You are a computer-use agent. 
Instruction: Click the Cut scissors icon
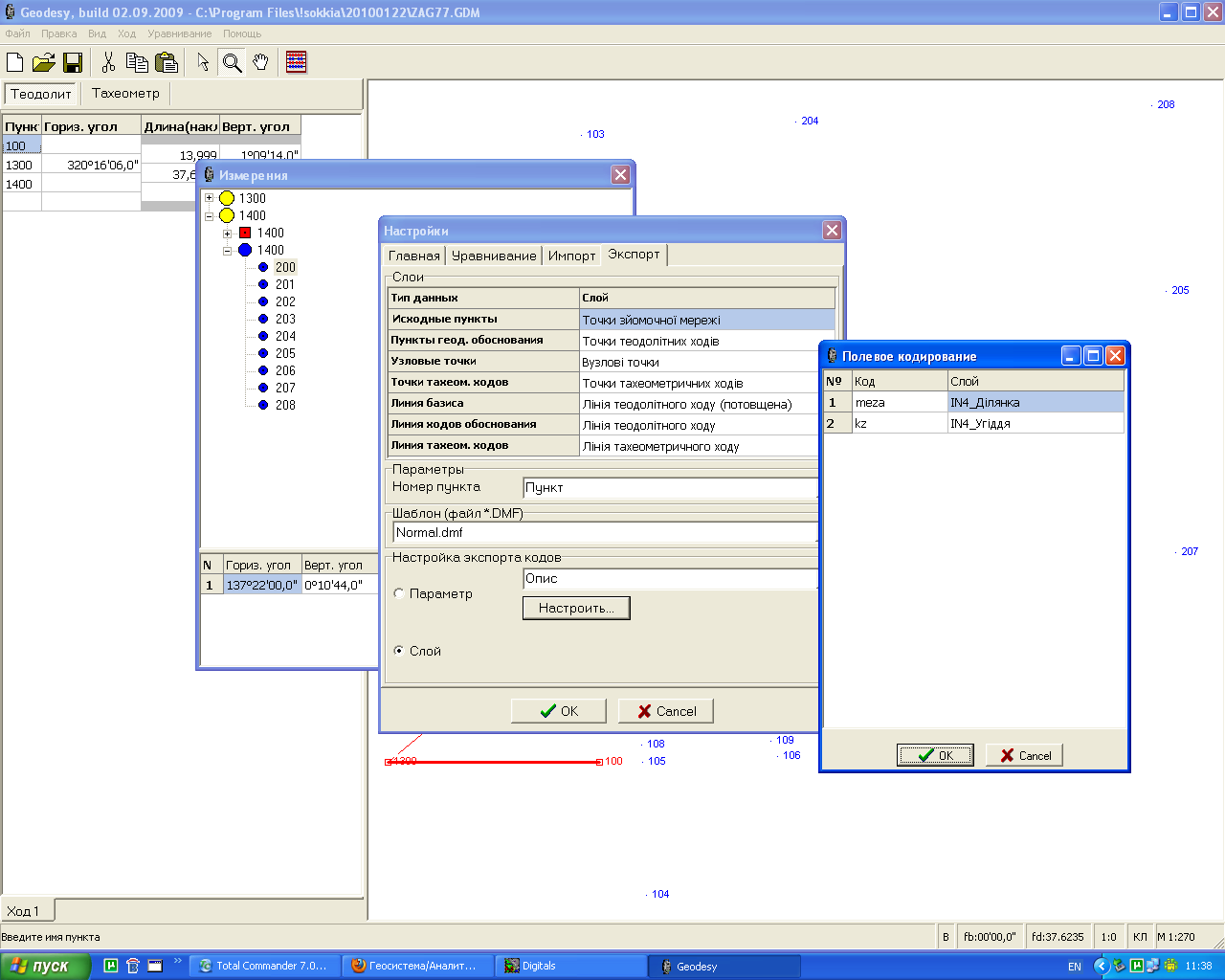click(x=108, y=62)
